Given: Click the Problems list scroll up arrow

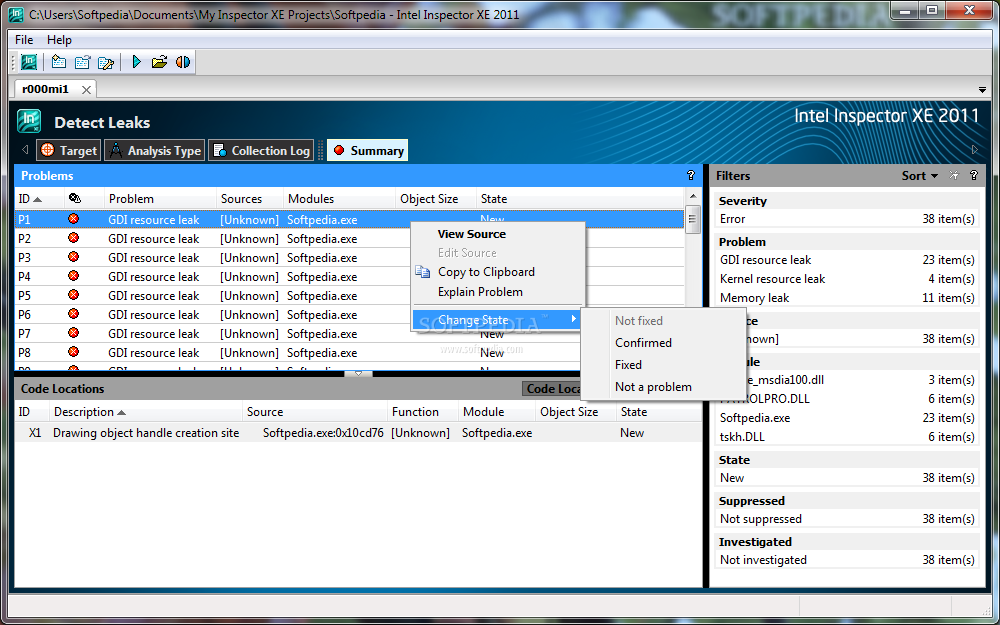Looking at the screenshot, I should point(693,196).
